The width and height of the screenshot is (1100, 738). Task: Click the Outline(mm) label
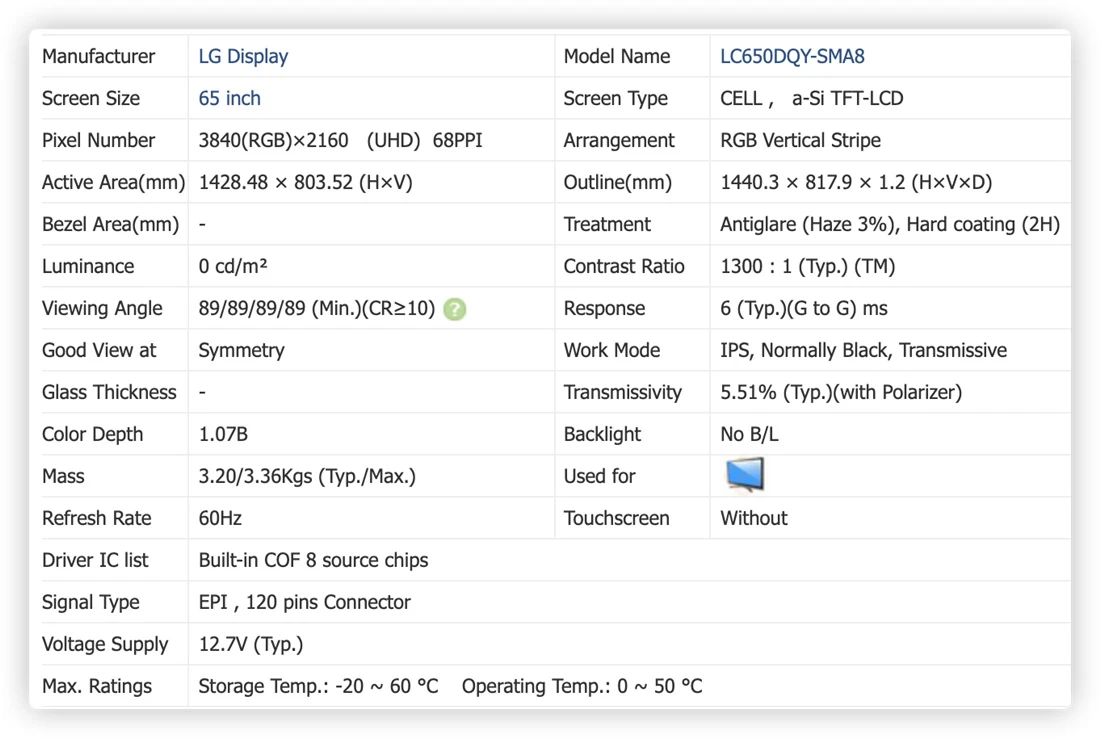pyautogui.click(x=617, y=182)
